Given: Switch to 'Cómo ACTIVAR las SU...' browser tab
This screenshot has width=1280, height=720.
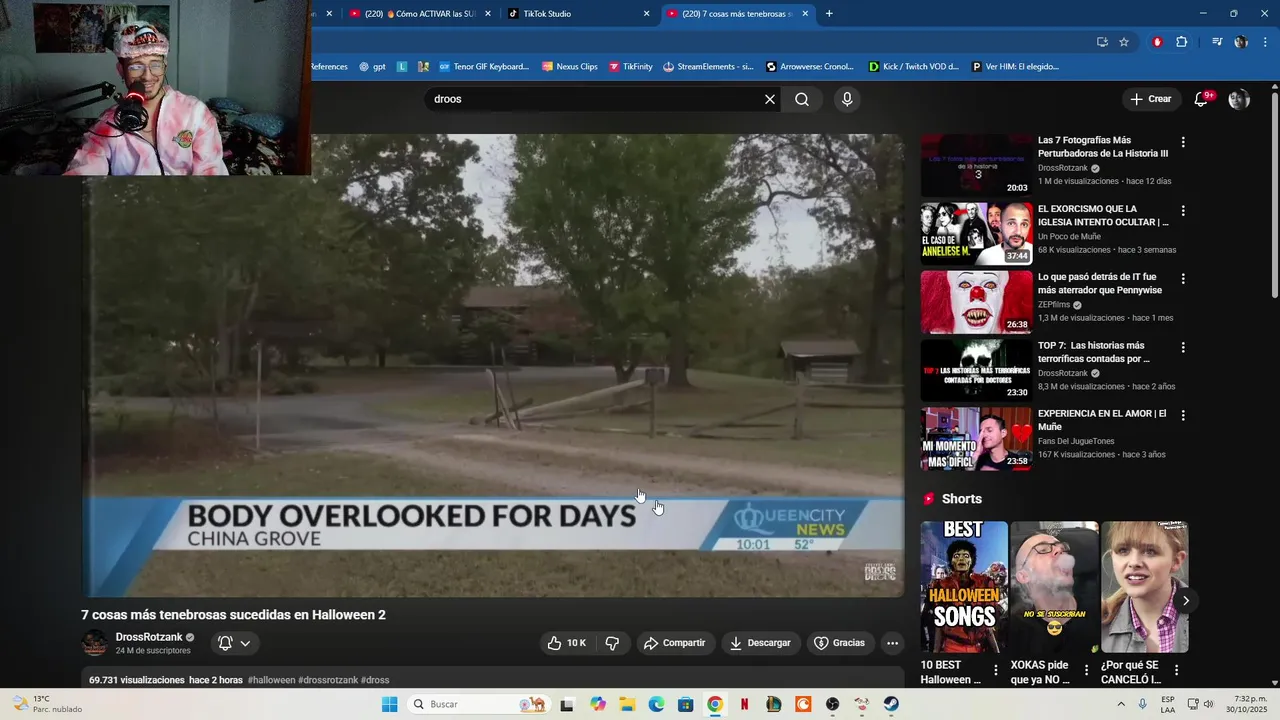Looking at the screenshot, I should (x=420, y=14).
